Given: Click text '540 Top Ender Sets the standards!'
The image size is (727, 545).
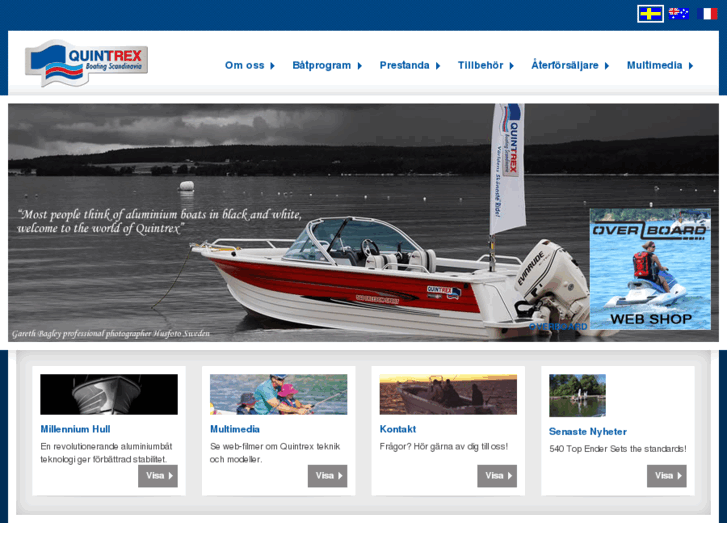Looking at the screenshot, I should tap(618, 449).
